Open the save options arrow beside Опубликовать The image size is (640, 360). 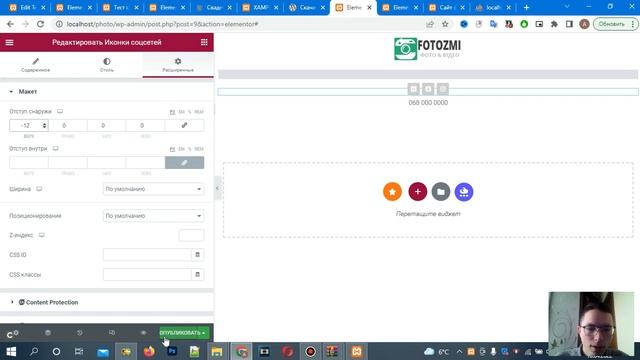[204, 333]
